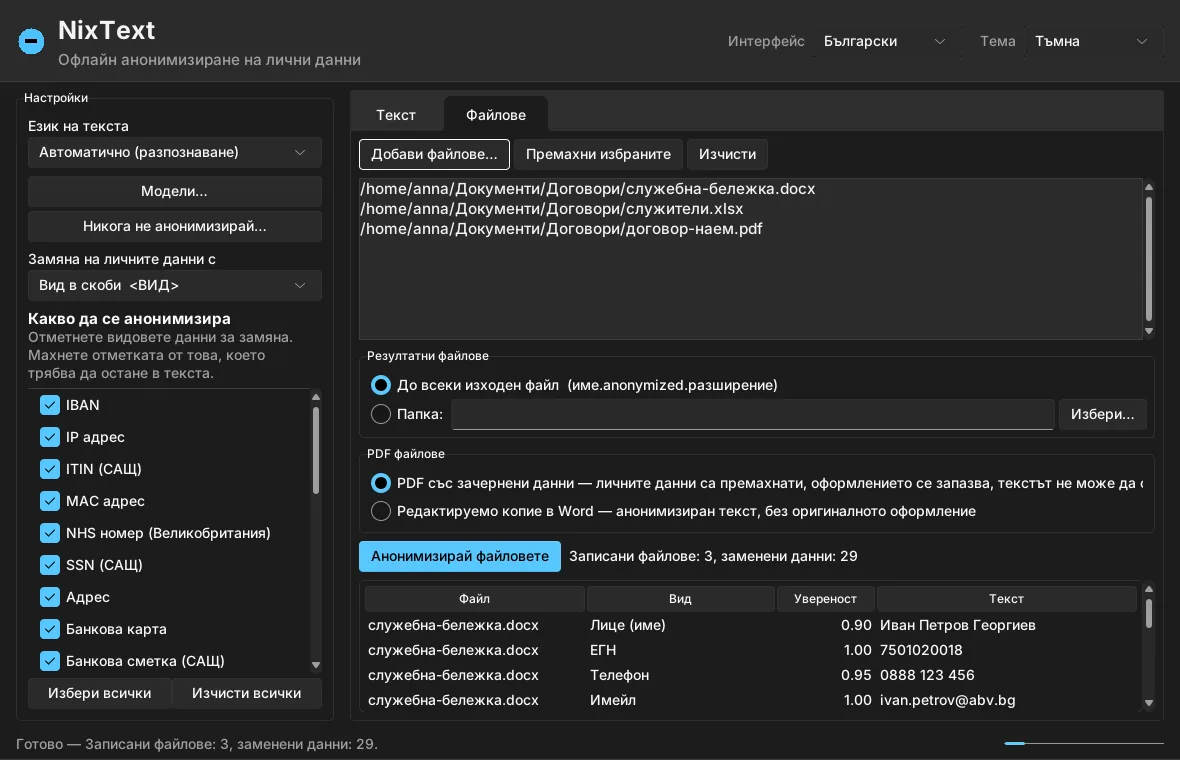Viewport: 1180px width, 760px height.
Task: Open the Замяна на личните данни dropdown
Action: 175,285
